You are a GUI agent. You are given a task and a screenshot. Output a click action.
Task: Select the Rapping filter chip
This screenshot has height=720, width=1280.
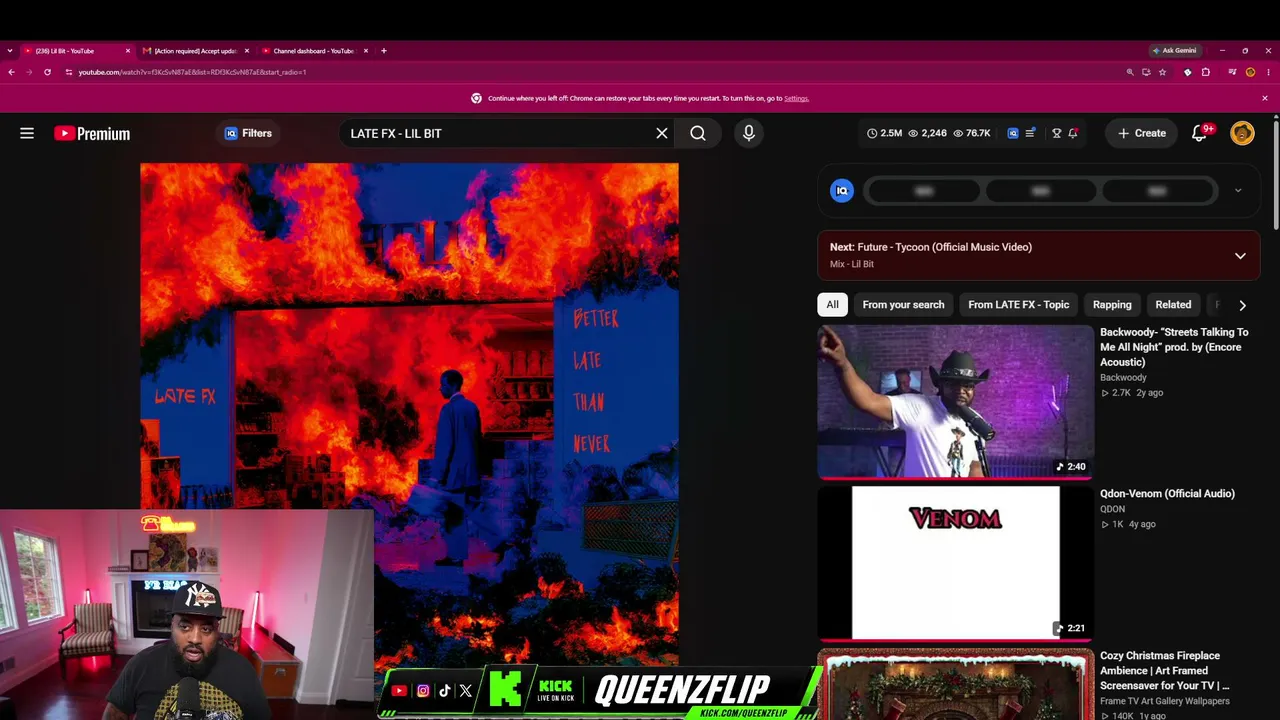(x=1112, y=305)
